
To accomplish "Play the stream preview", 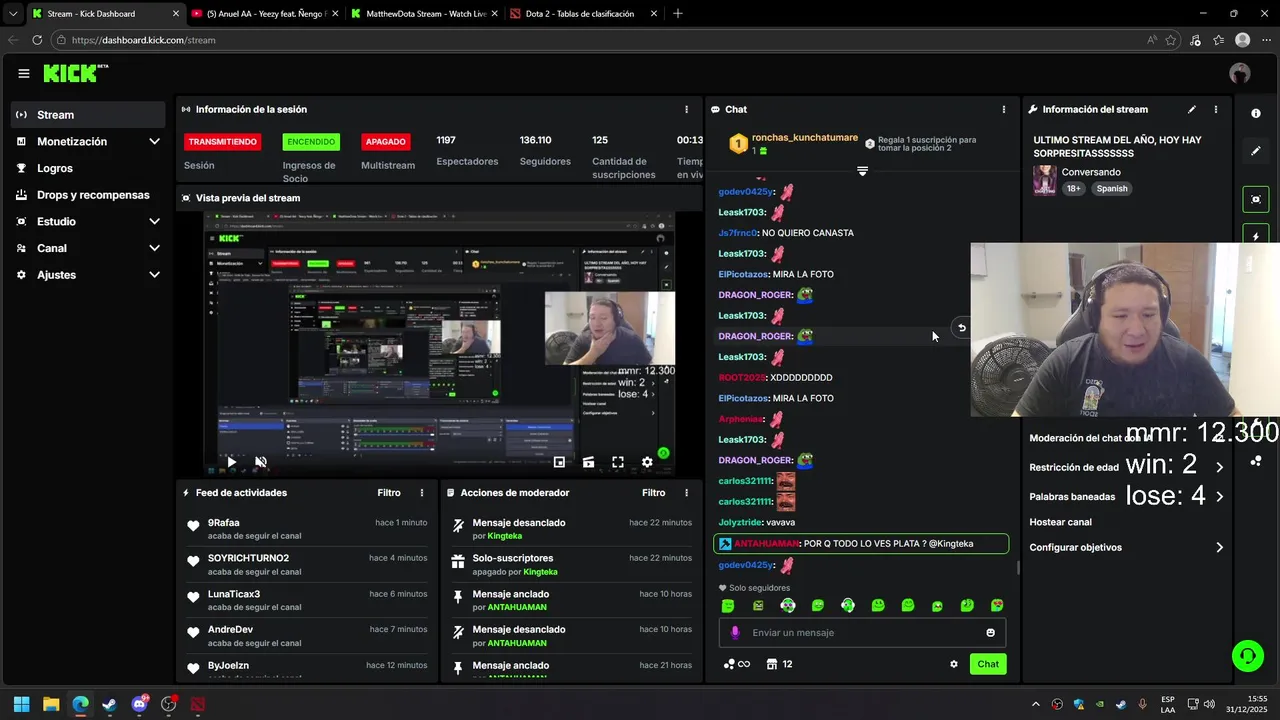I will click(231, 462).
